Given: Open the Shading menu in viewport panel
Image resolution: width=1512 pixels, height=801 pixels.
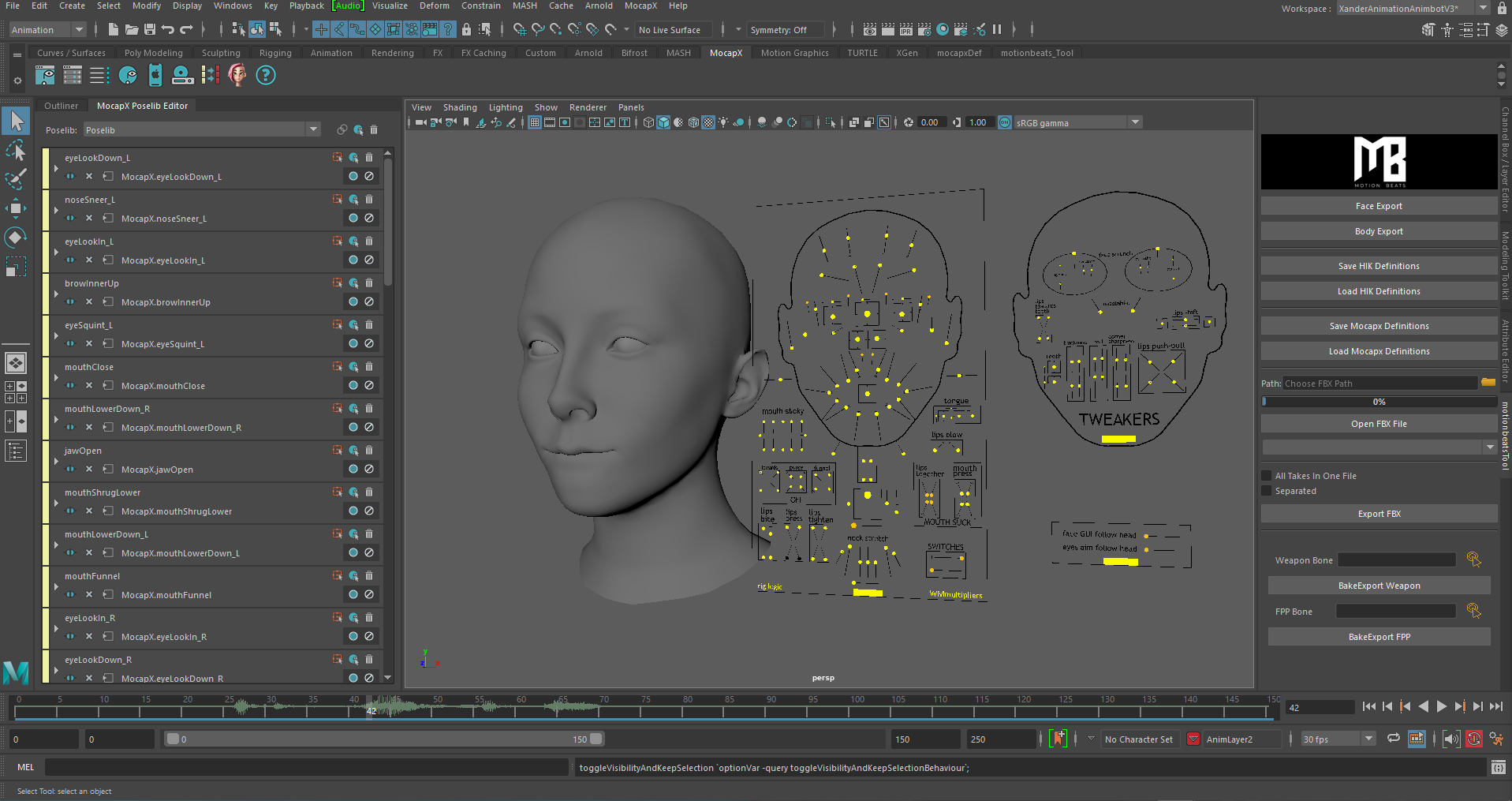Looking at the screenshot, I should pos(460,107).
